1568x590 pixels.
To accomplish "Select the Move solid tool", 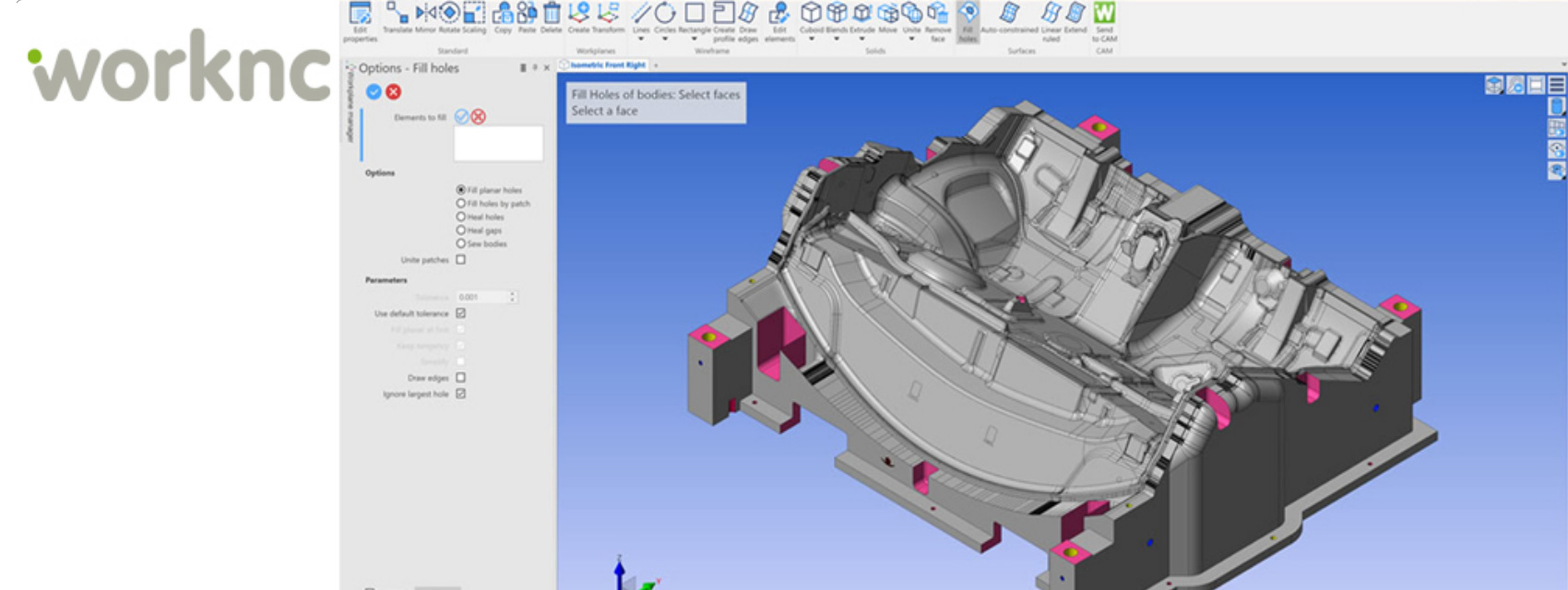I will pos(887,18).
